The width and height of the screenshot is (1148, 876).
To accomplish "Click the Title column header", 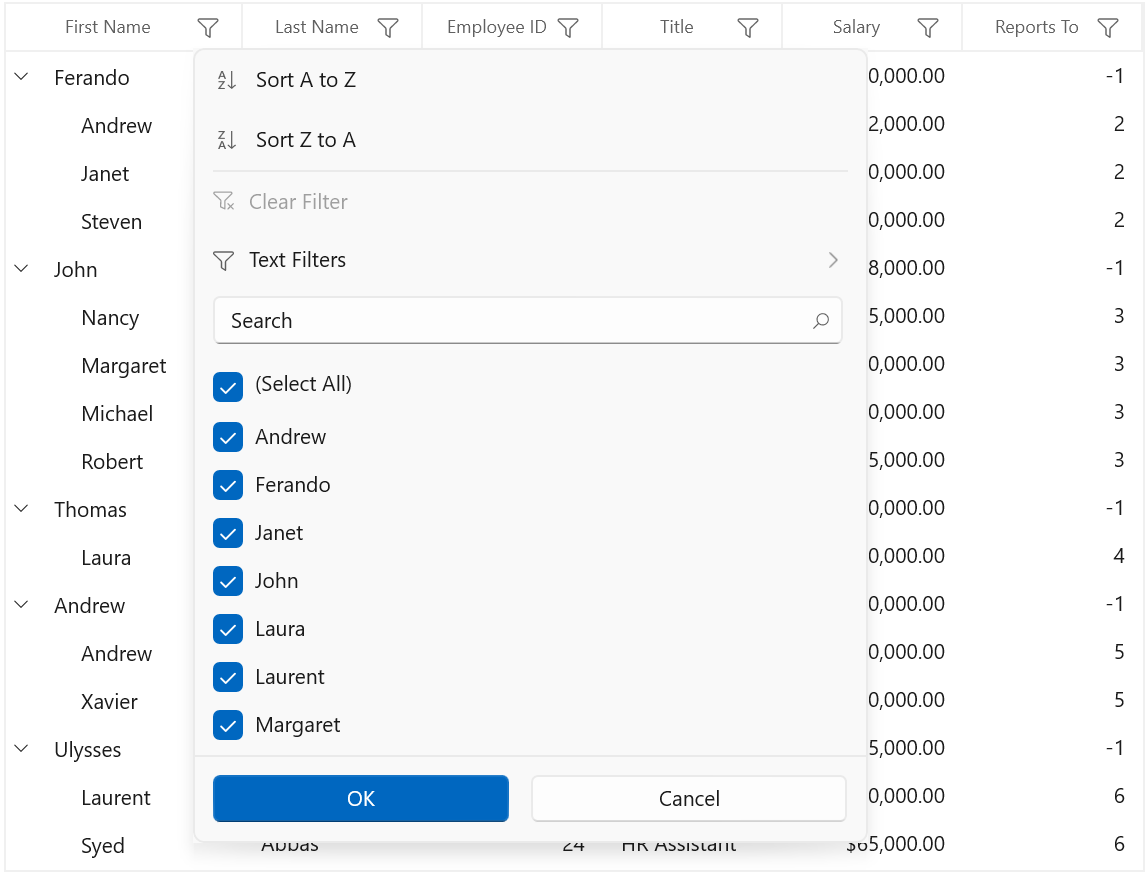I will tap(676, 27).
